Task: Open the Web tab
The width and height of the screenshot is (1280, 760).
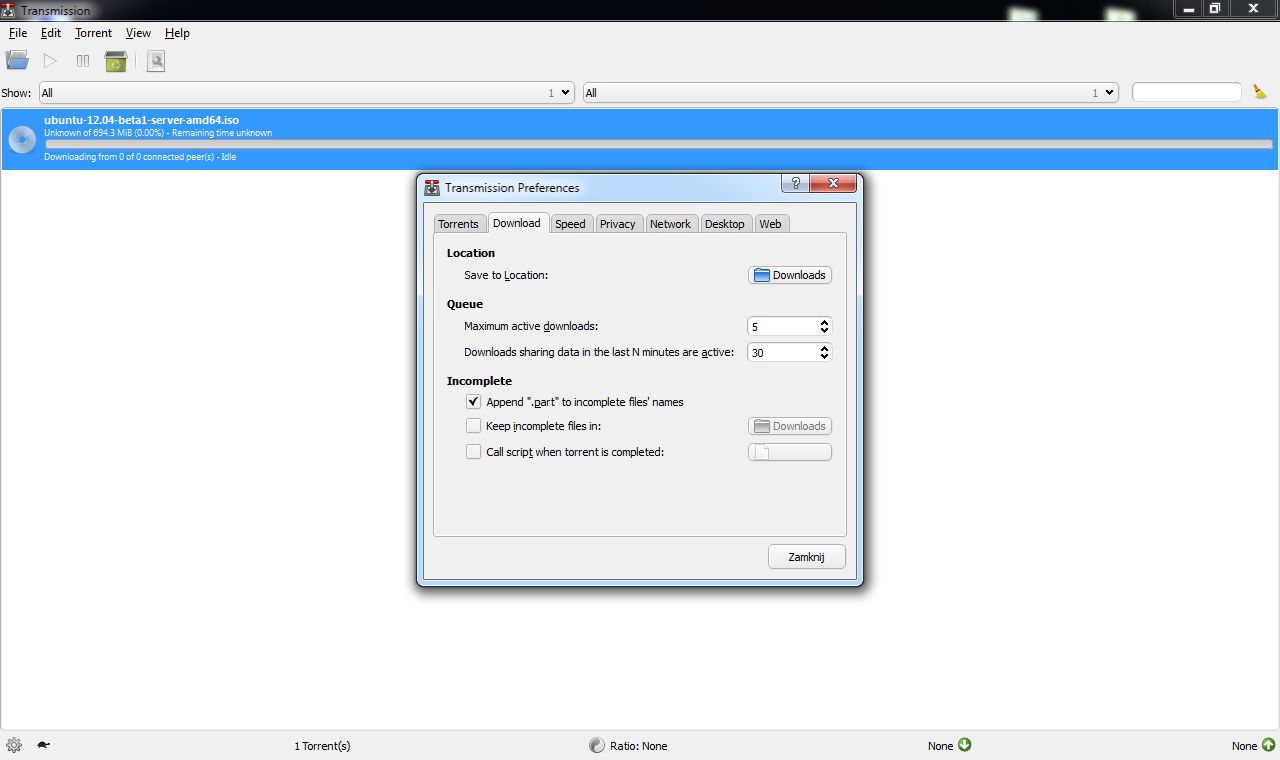Action: 770,224
